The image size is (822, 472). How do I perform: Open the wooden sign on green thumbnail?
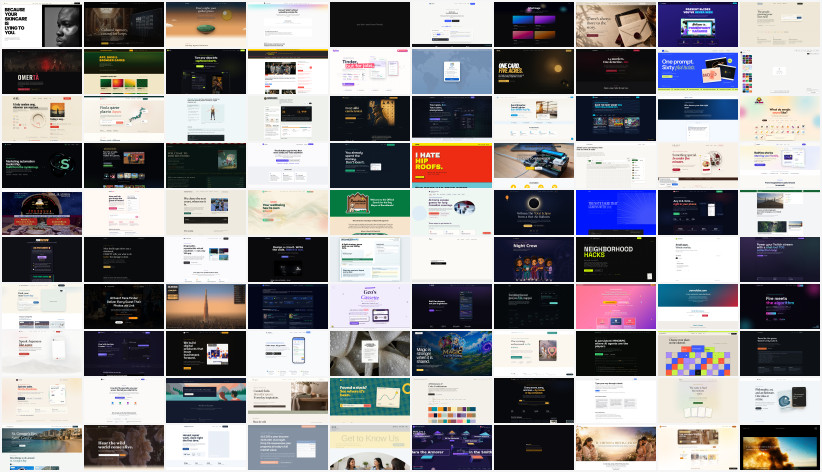click(x=370, y=212)
